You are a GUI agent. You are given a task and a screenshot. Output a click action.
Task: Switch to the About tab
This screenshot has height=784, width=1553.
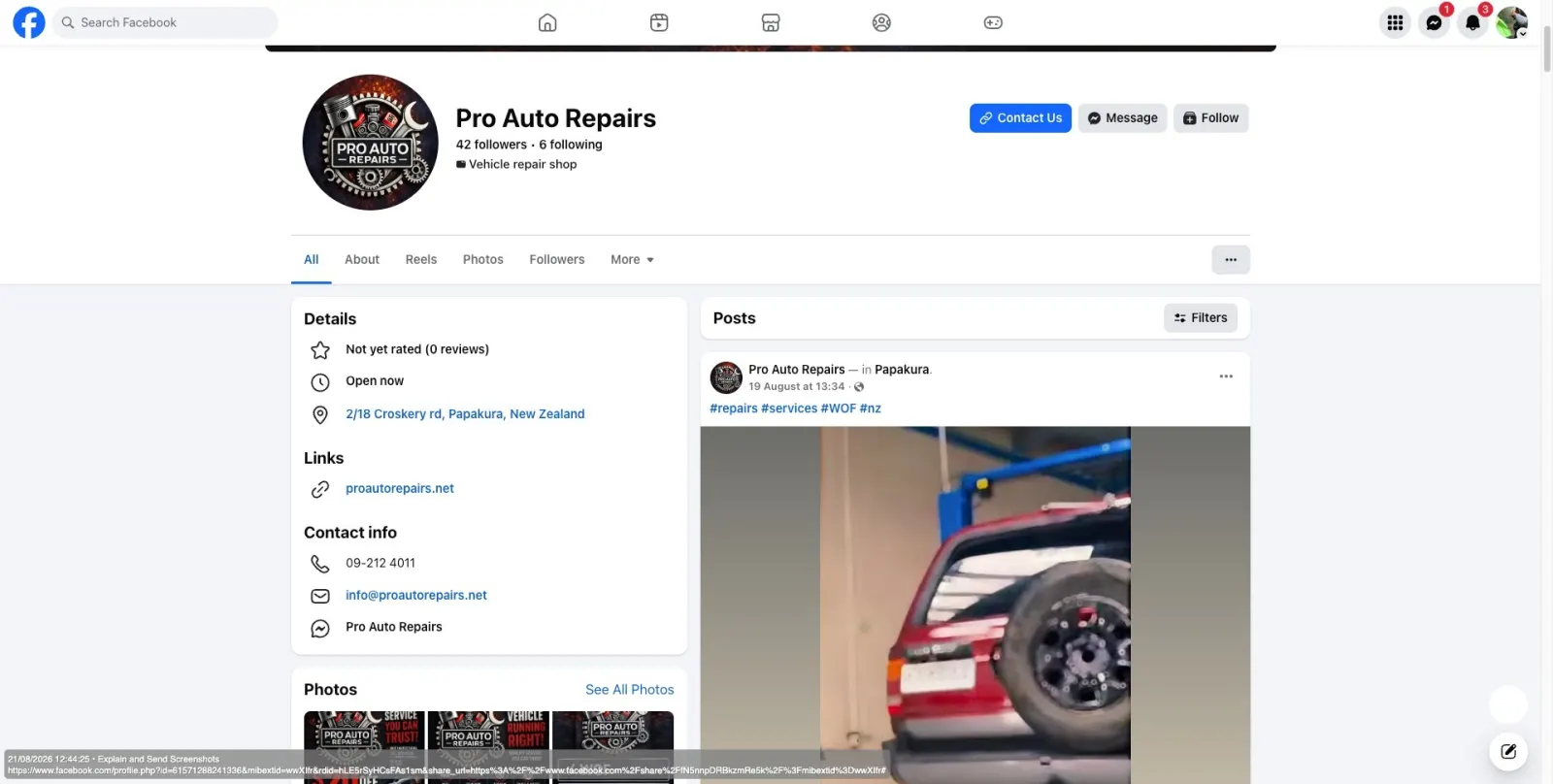click(x=362, y=260)
